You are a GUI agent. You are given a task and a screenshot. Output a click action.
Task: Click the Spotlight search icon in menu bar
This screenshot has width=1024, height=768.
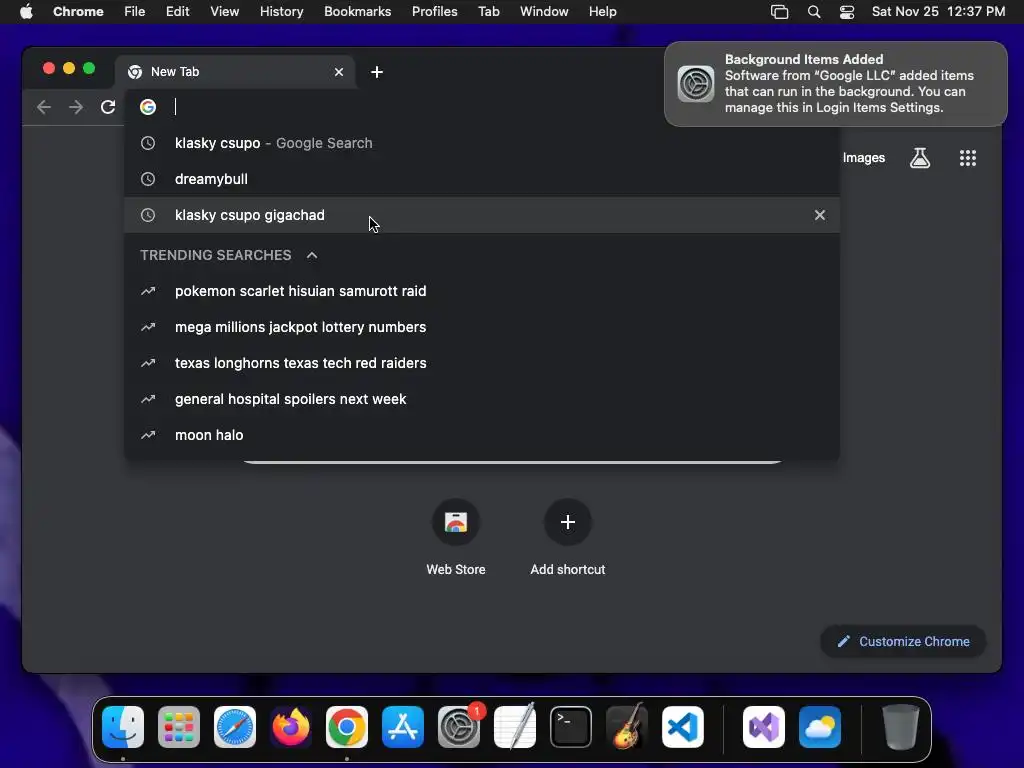814,12
